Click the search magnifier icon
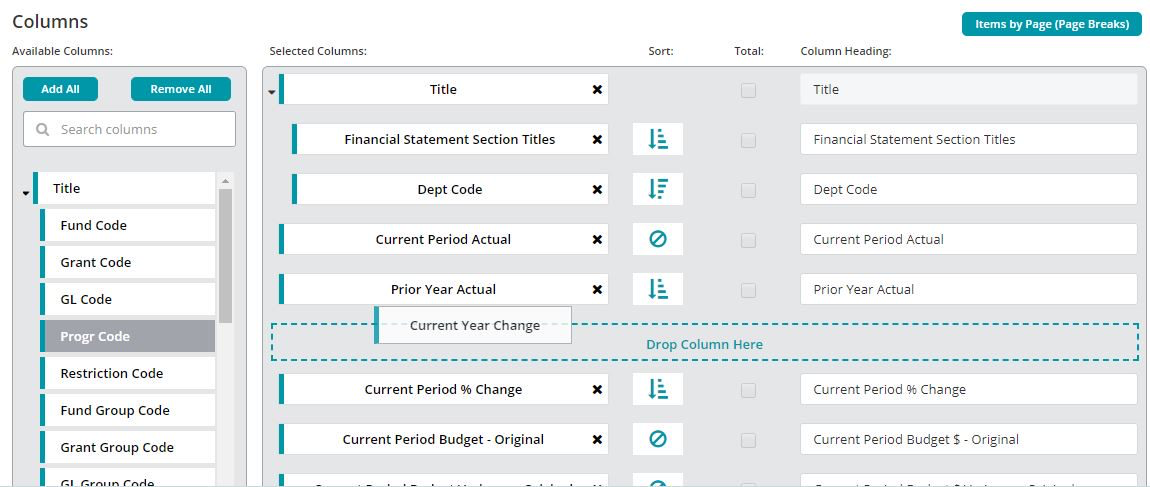The width and height of the screenshot is (1150, 487). (x=43, y=129)
